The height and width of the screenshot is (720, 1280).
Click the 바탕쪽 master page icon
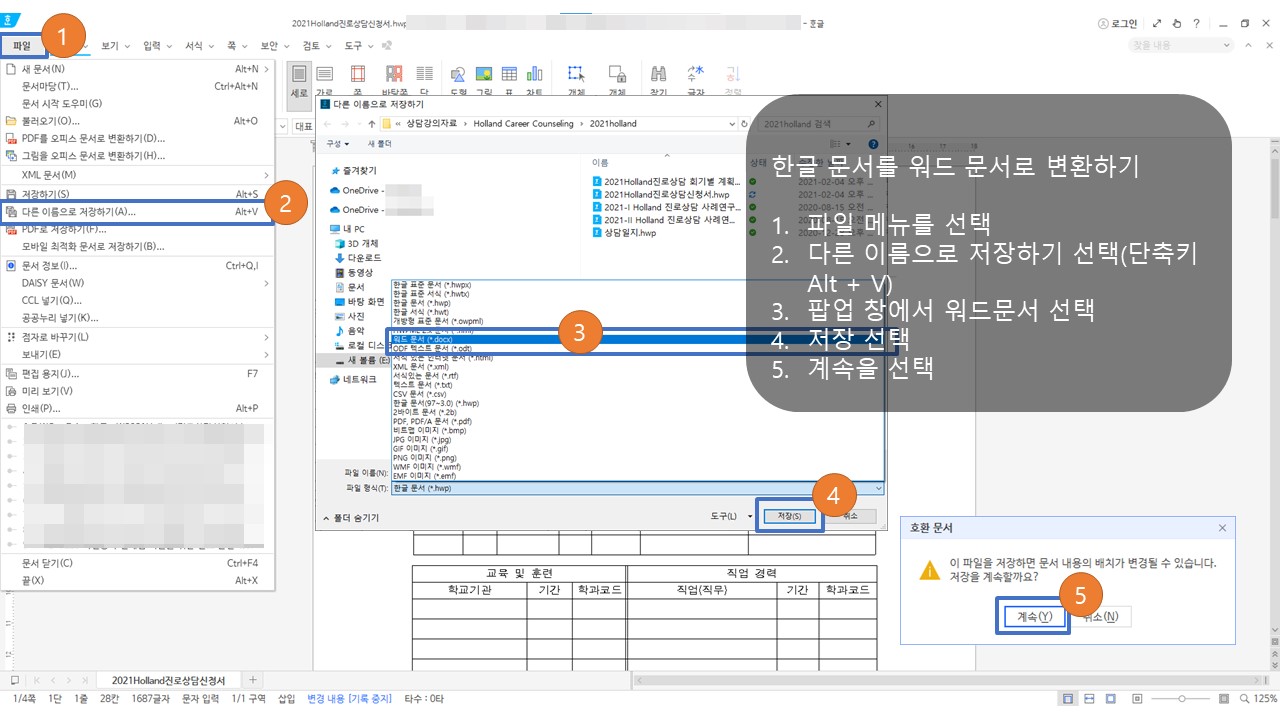pos(393,73)
